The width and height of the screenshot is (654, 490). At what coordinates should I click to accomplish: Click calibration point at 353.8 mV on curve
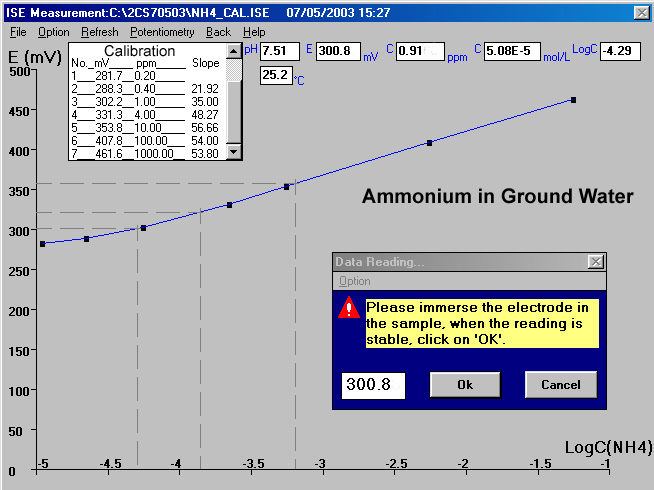pos(287,187)
